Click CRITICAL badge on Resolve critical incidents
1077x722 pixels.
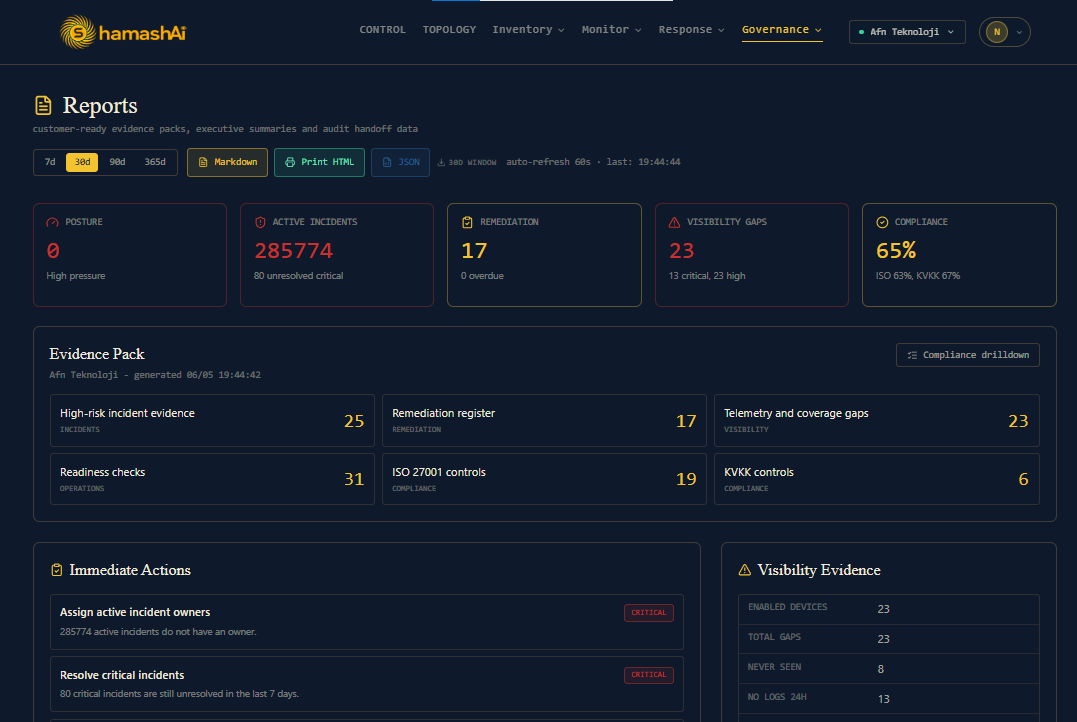[648, 675]
